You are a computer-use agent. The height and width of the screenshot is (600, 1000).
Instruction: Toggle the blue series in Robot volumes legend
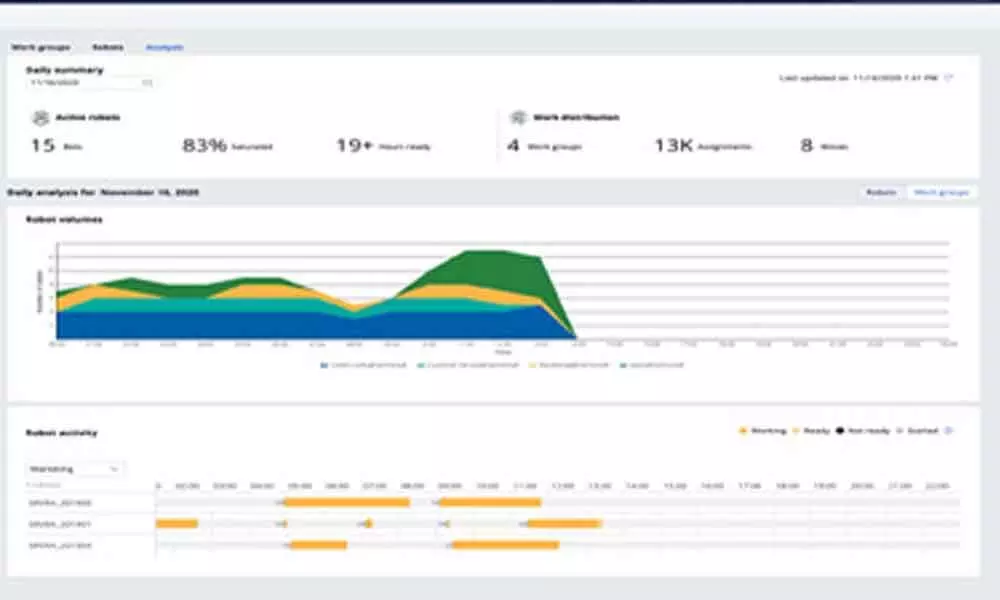tap(364, 365)
